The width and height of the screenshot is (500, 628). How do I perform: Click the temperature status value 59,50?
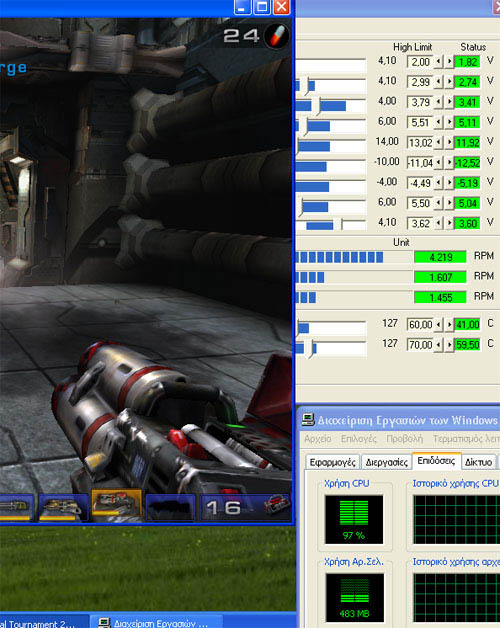(x=467, y=345)
